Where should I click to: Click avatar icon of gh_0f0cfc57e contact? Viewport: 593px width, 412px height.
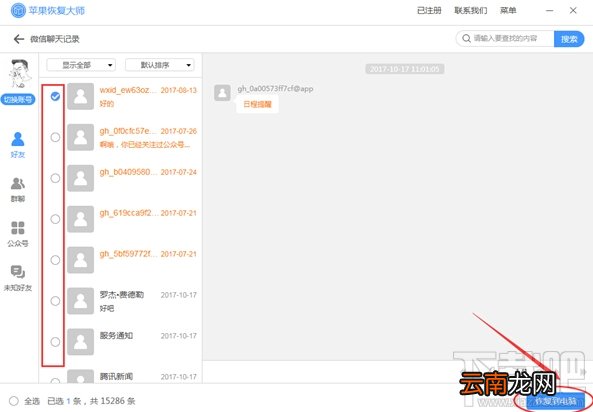pyautogui.click(x=81, y=137)
